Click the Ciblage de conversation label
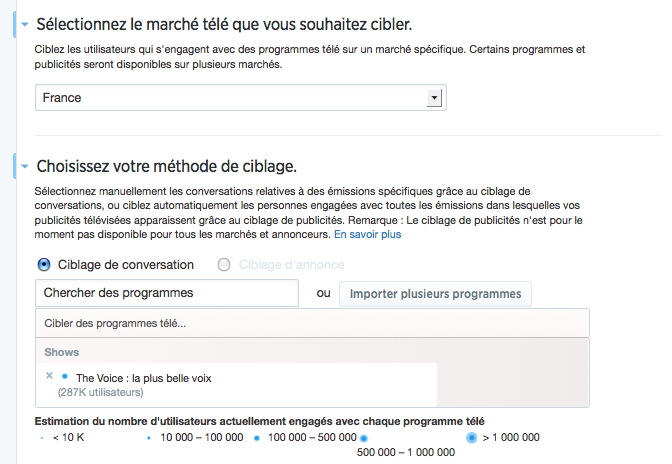 point(126,265)
